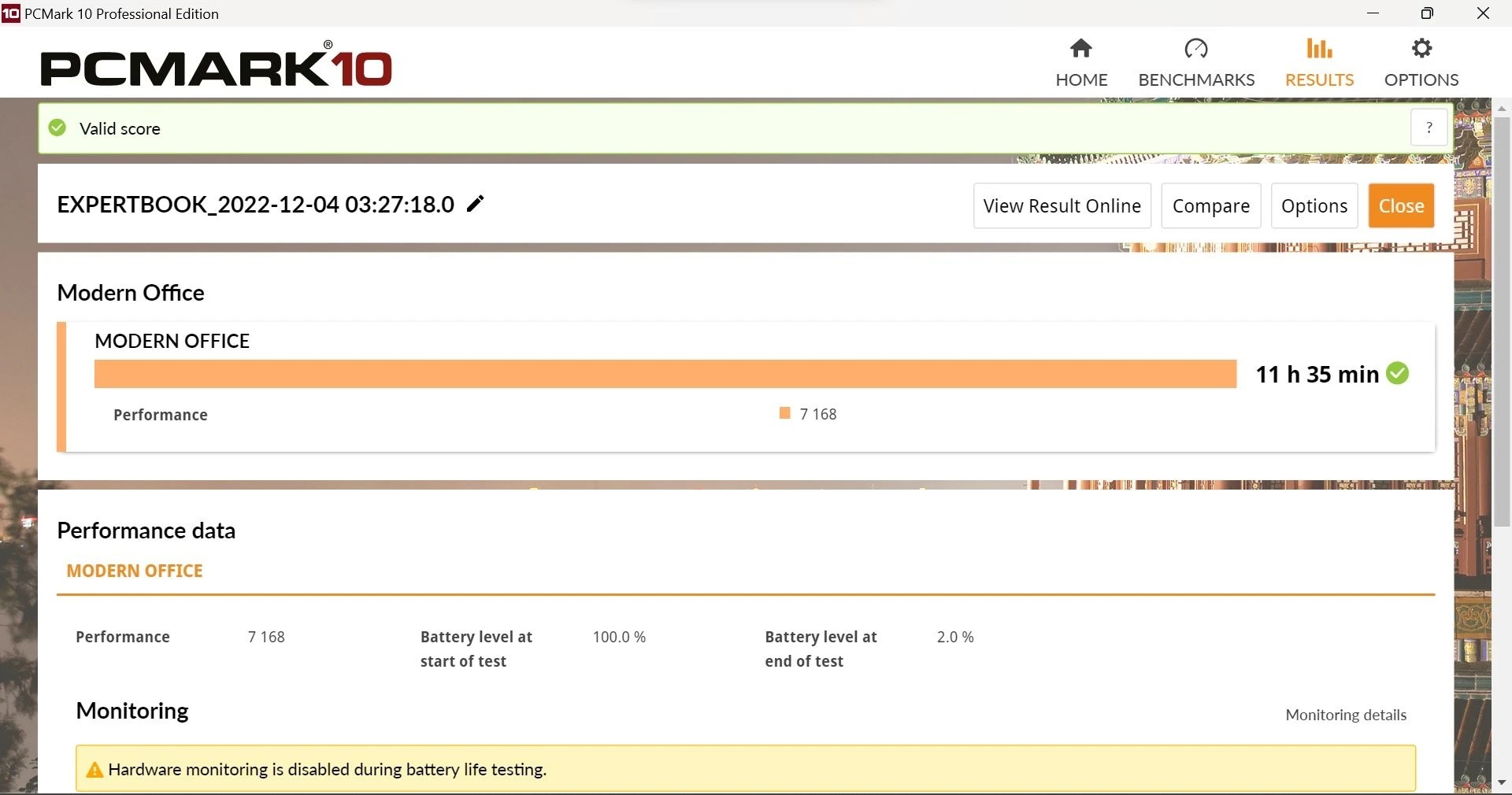Select the BENCHMARKS navigation label
This screenshot has width=1512, height=795.
[1196, 79]
